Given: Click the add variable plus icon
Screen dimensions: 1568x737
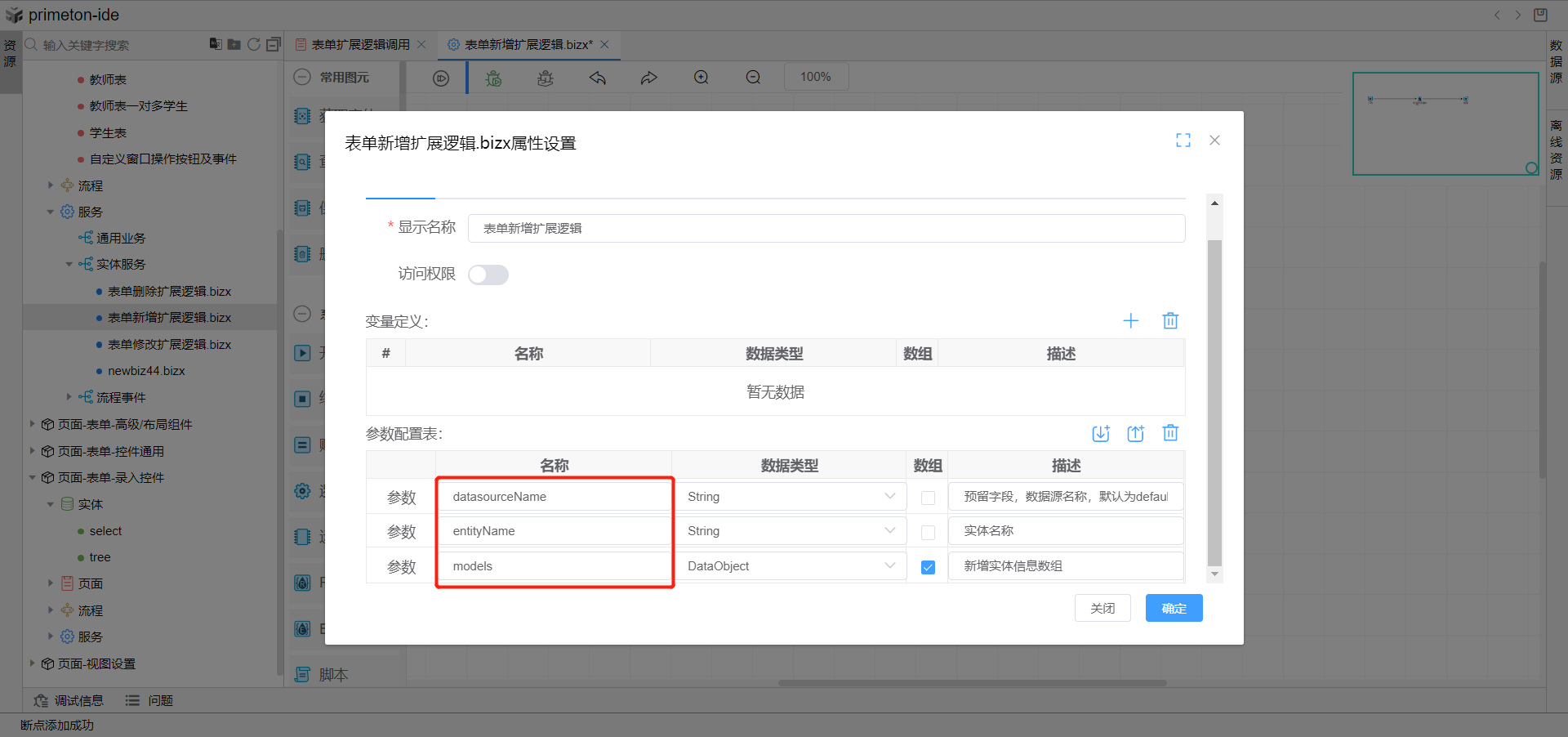Looking at the screenshot, I should coord(1130,321).
